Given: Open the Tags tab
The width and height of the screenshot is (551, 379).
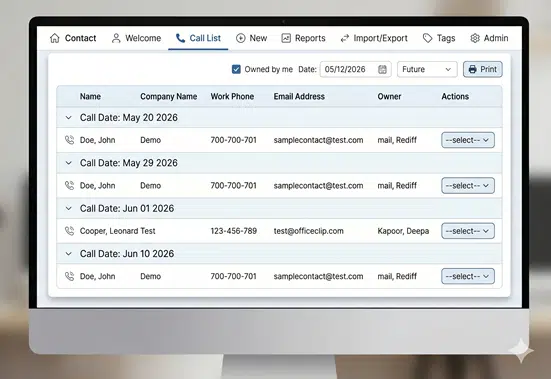Looking at the screenshot, I should click(439, 38).
